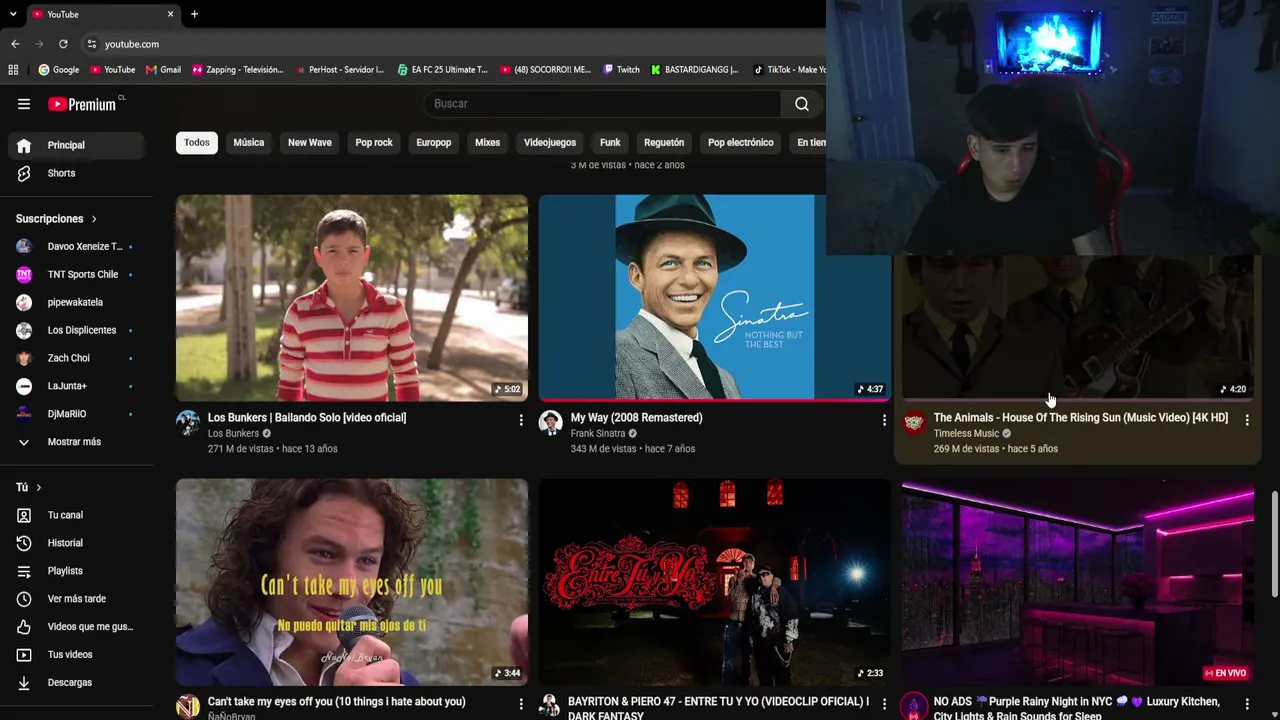Expand subscriptions with Mostrar más
Screen dimensions: 1280x720
[x=76, y=442]
